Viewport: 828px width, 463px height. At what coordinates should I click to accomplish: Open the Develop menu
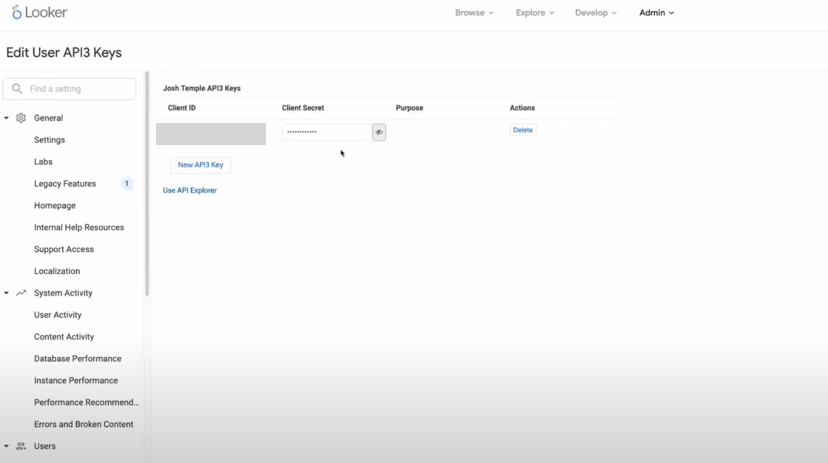point(596,13)
